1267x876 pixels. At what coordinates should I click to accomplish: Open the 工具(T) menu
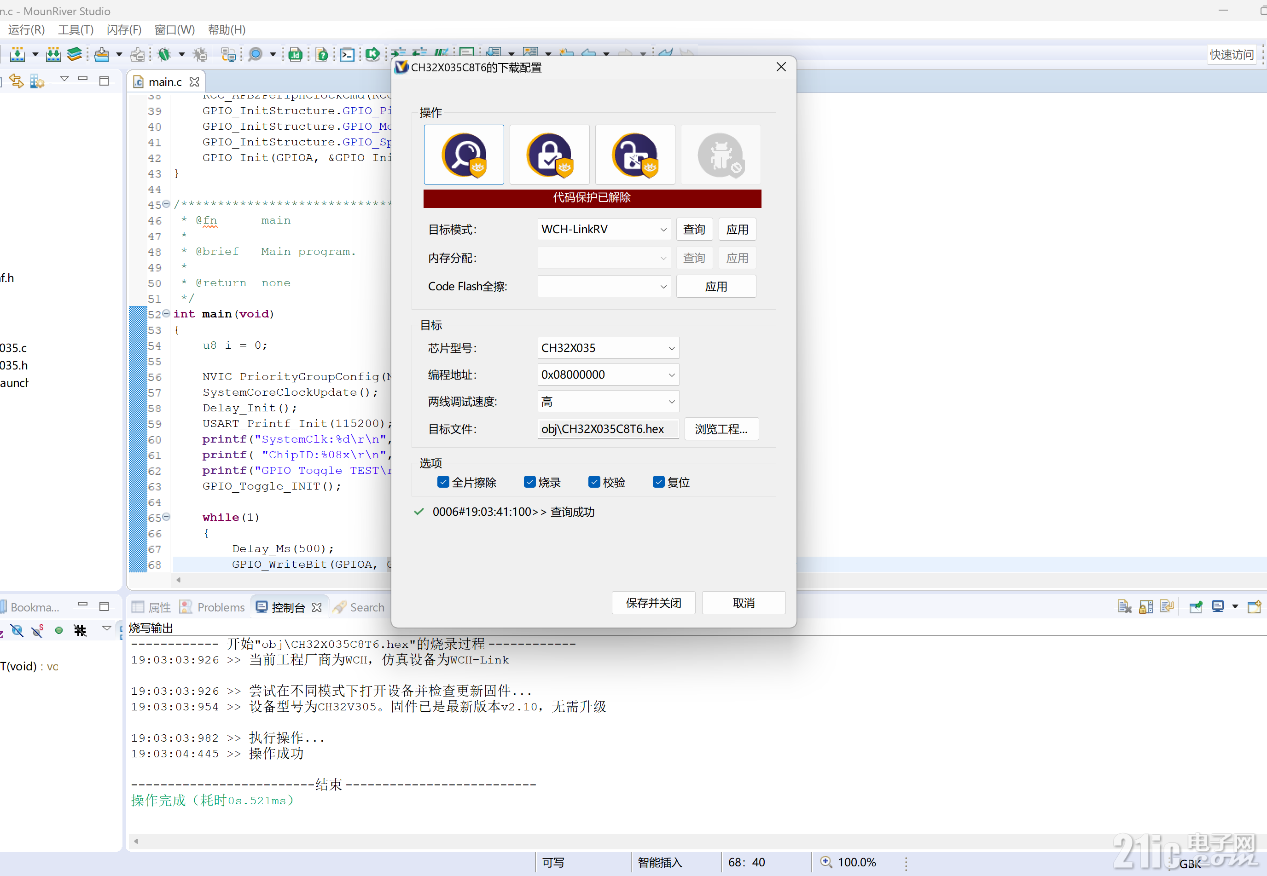[75, 30]
